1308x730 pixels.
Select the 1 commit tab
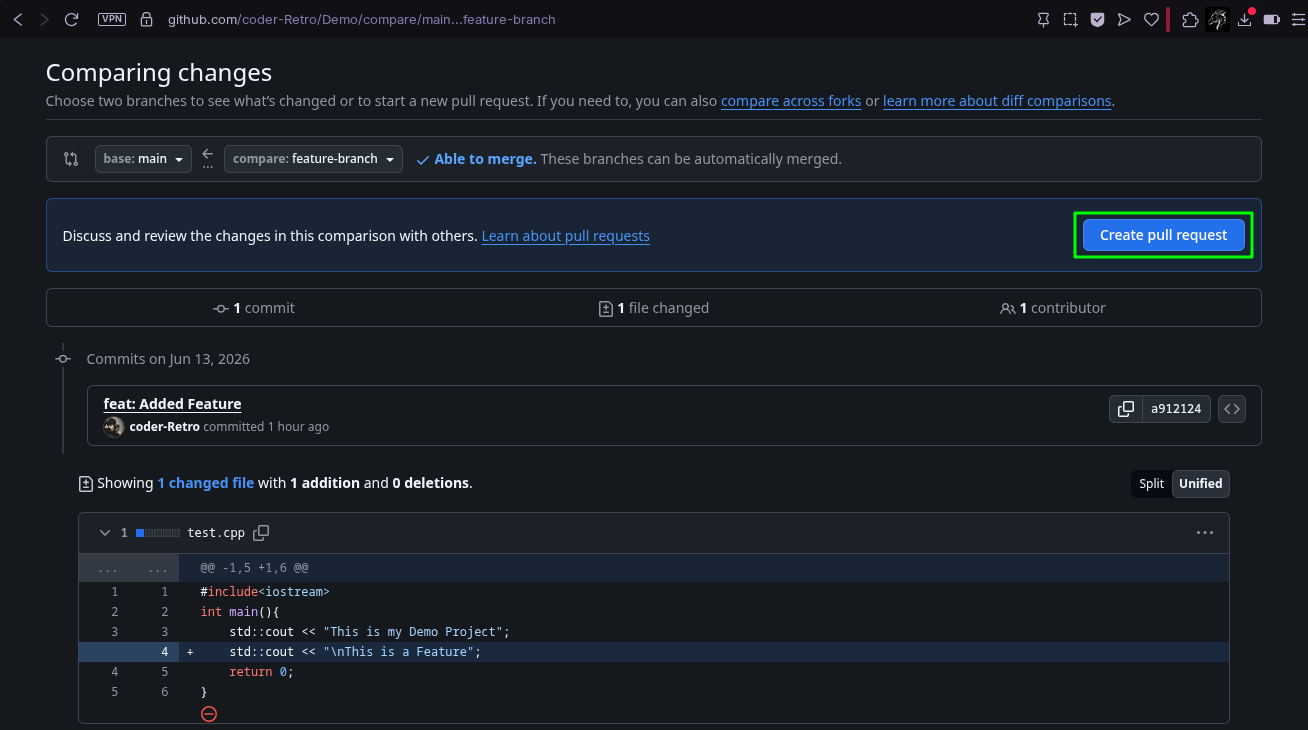[x=254, y=308]
